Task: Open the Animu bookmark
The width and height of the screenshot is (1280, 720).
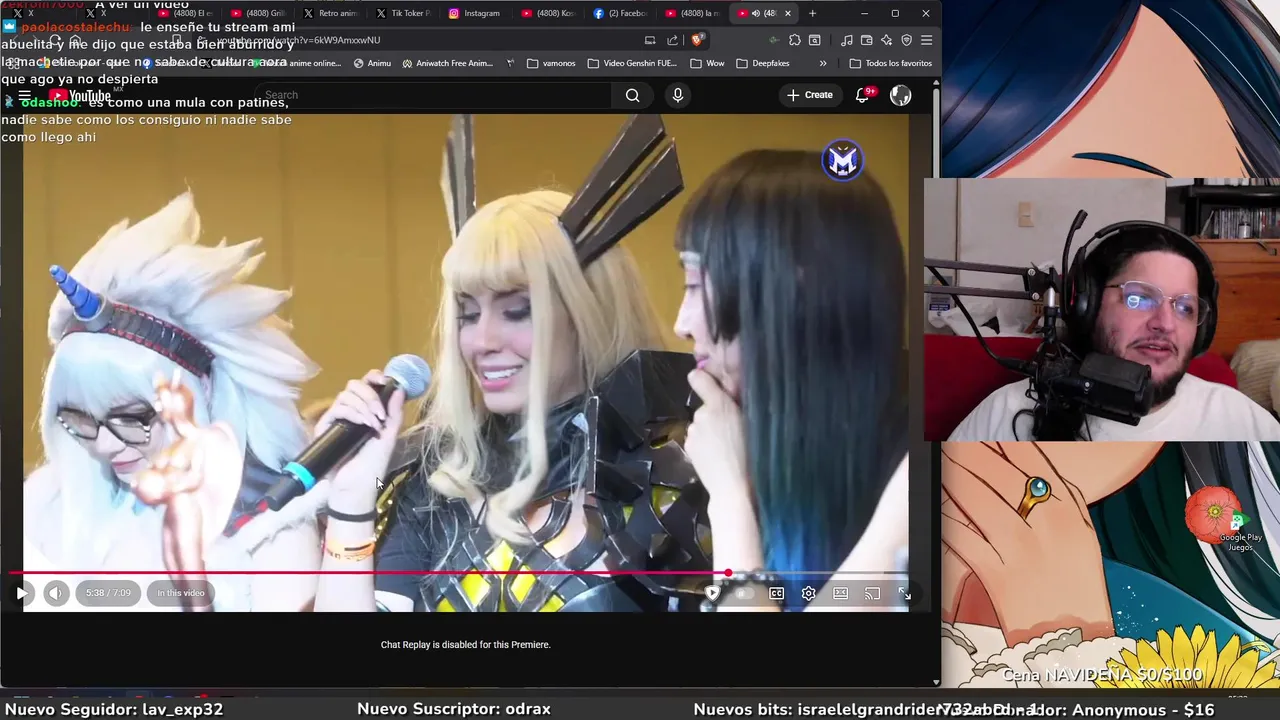Action: 372,63
